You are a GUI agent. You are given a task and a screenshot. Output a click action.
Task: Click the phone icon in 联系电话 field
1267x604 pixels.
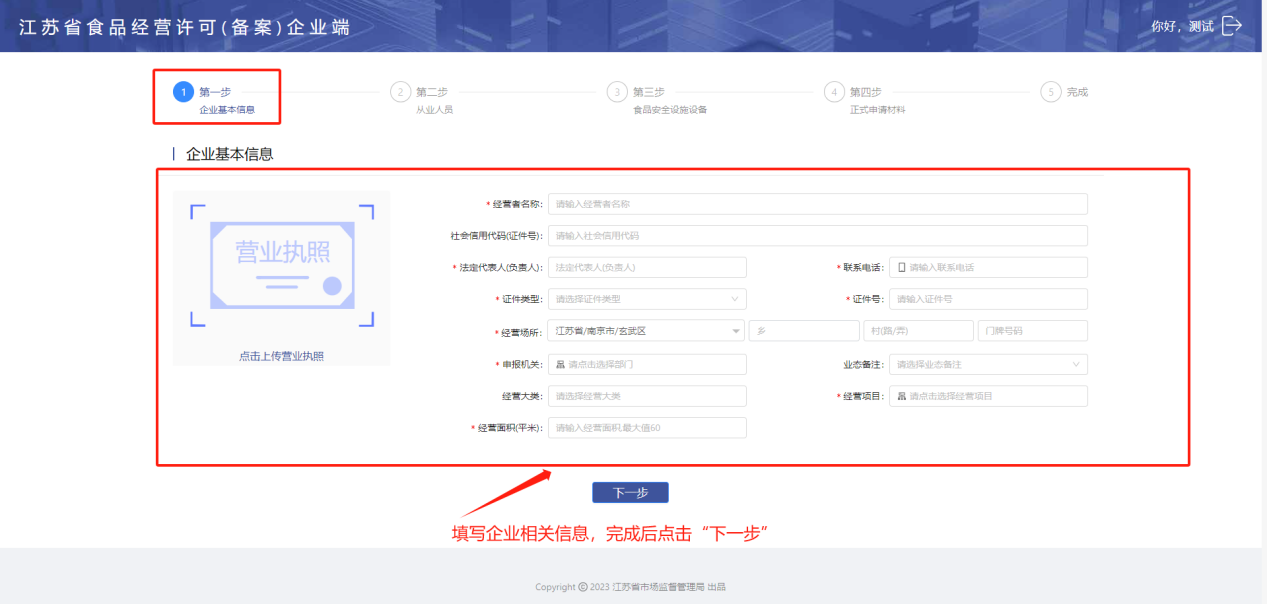tap(901, 268)
